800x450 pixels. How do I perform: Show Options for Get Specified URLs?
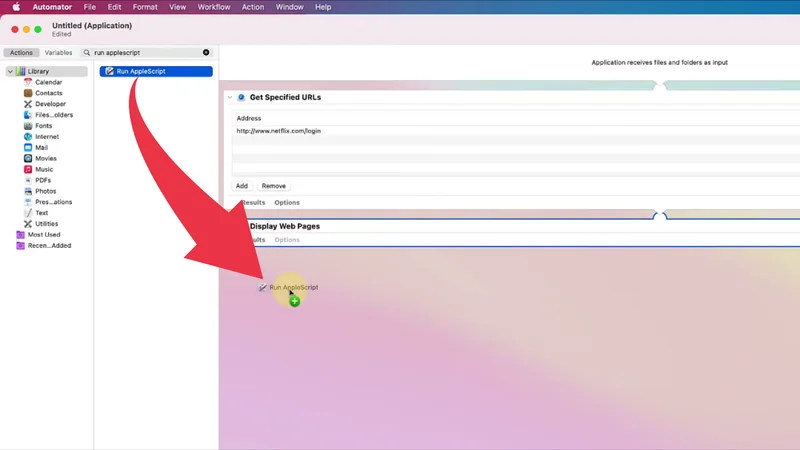(x=287, y=203)
